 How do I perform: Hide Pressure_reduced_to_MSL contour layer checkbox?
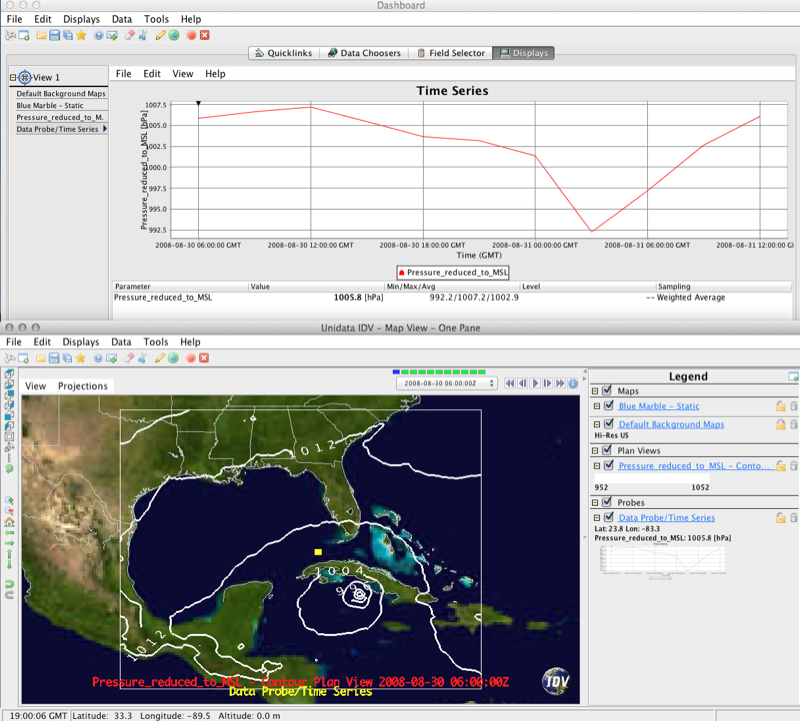tap(608, 466)
